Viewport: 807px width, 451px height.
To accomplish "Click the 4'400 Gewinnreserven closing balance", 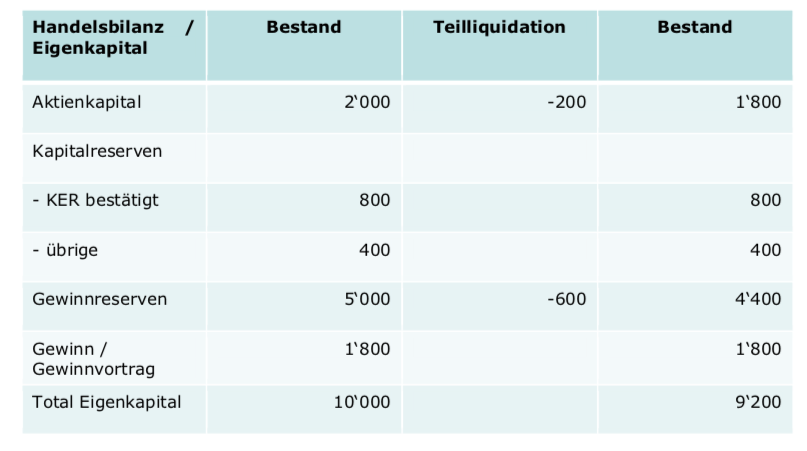I will 758,299.
